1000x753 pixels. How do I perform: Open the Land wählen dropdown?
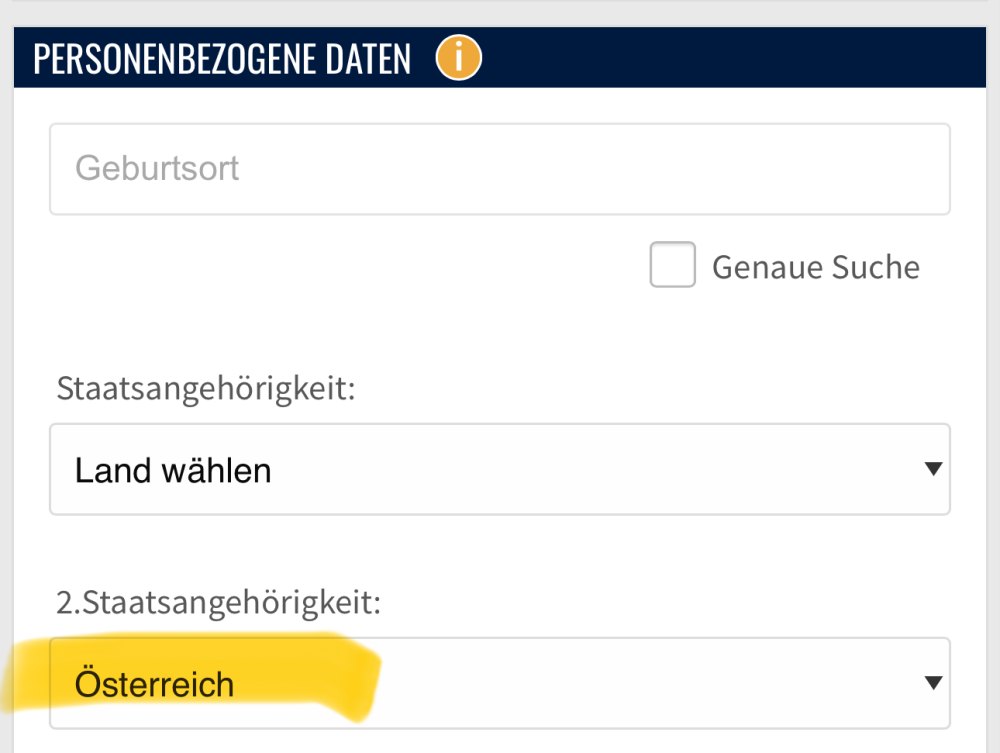[x=499, y=469]
